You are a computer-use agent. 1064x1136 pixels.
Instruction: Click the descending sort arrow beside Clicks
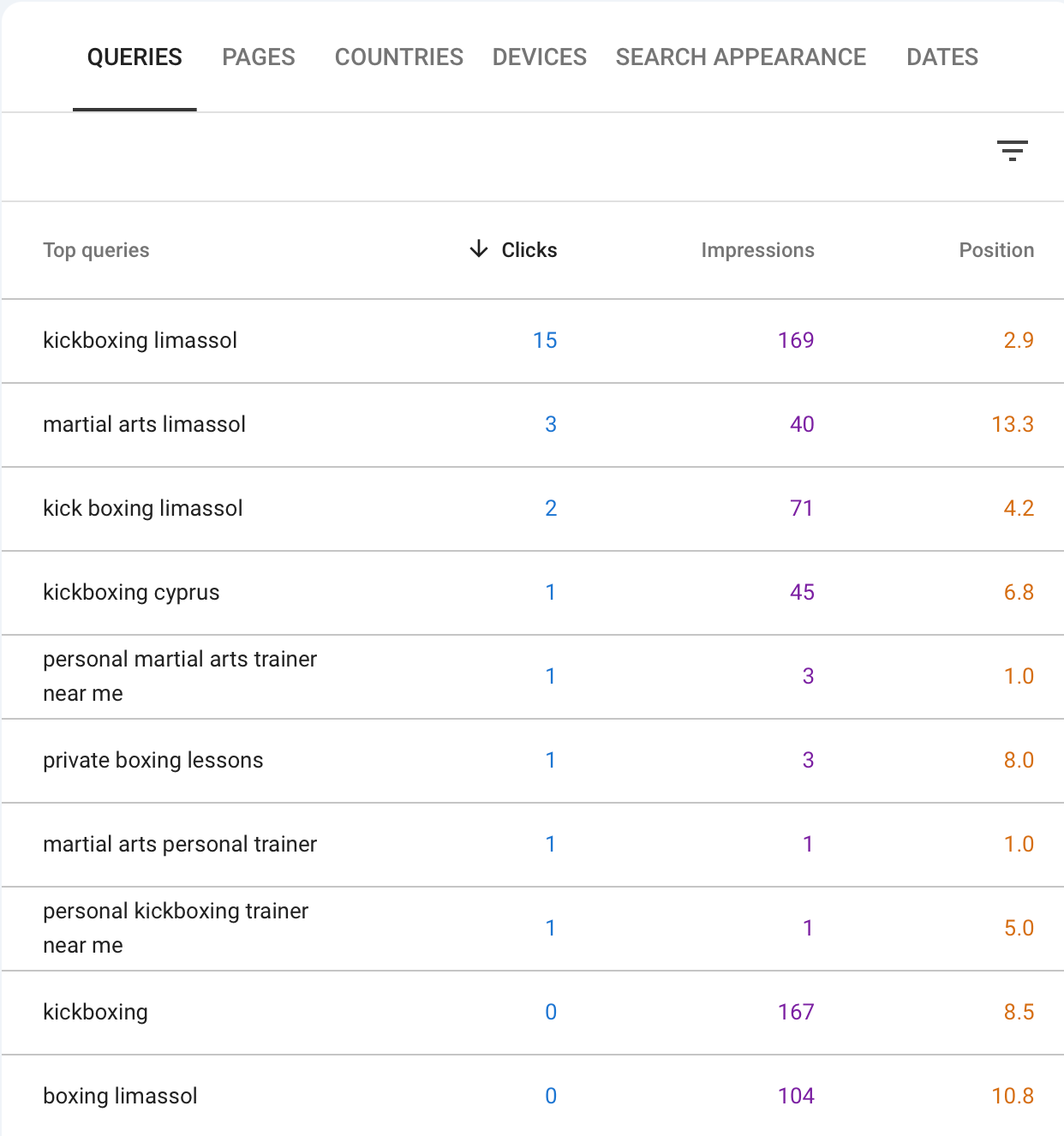[x=479, y=250]
